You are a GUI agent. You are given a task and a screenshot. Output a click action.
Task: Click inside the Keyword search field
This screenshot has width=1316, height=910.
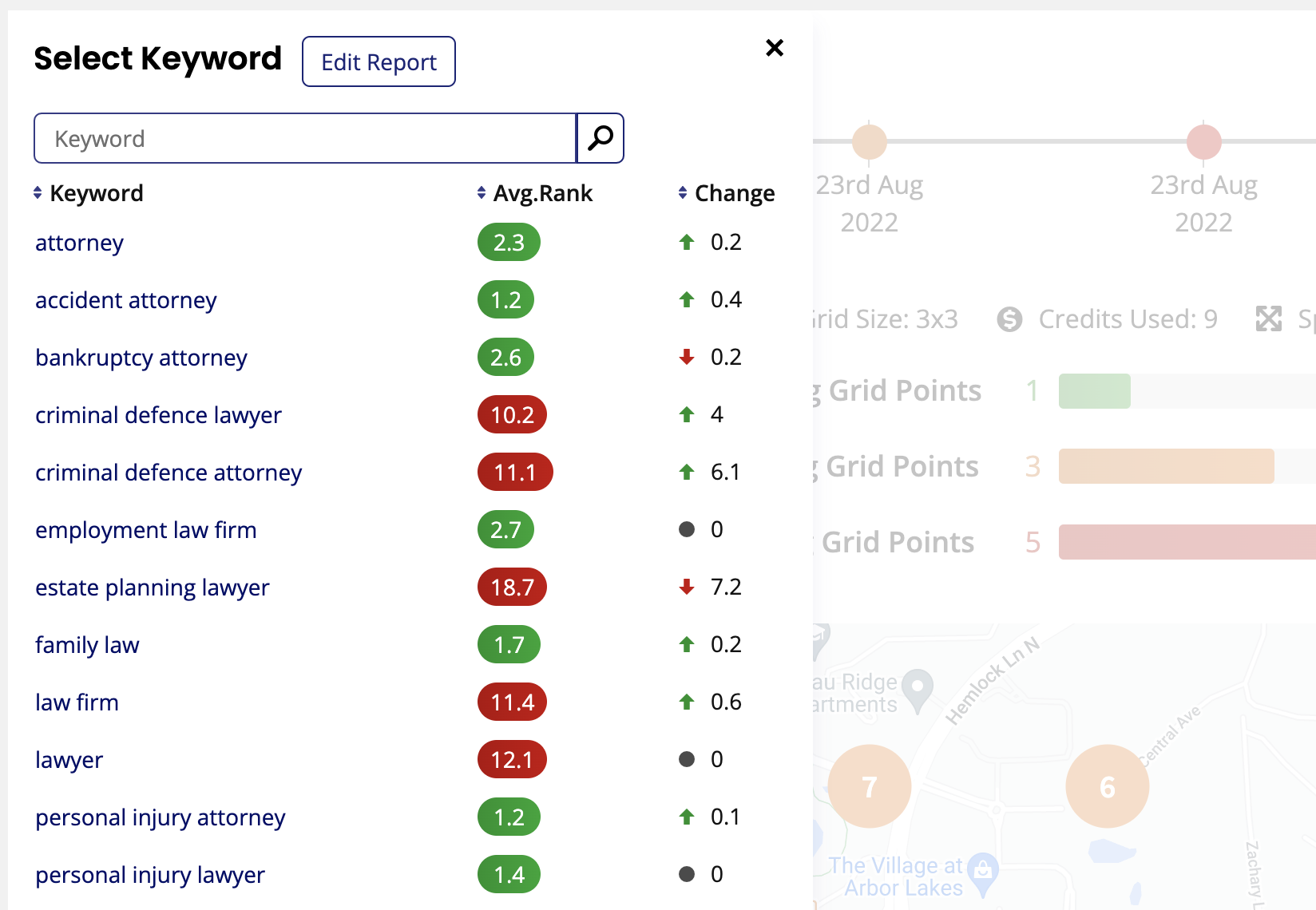point(303,138)
